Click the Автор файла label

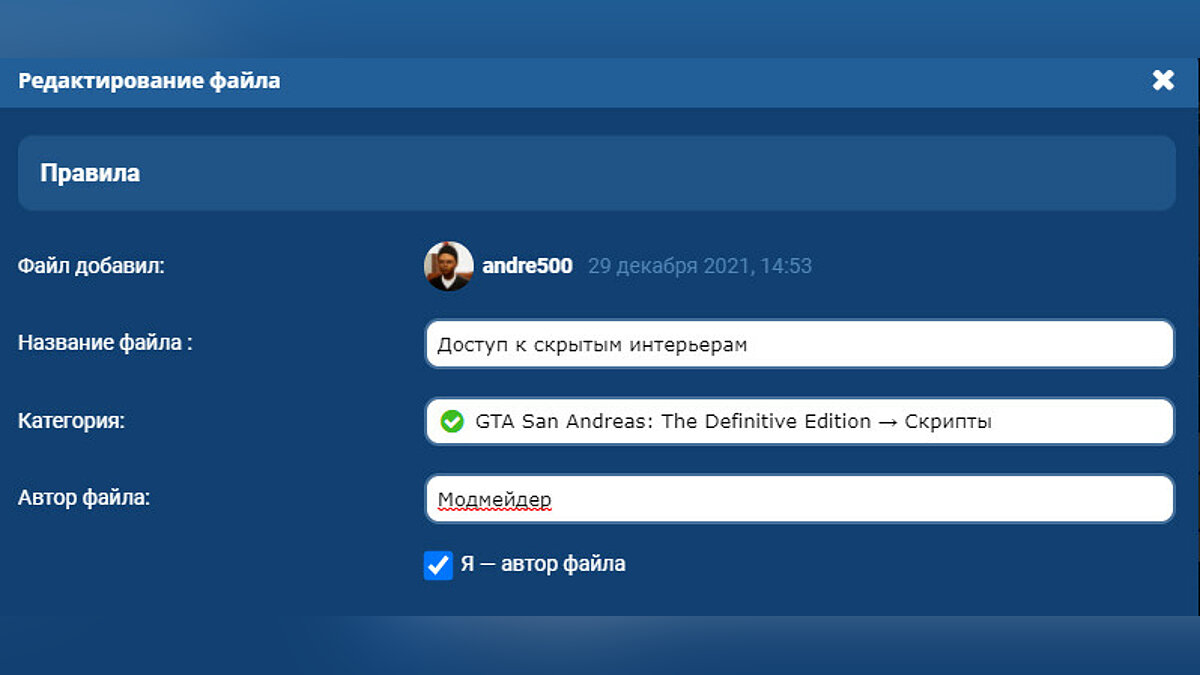click(84, 497)
